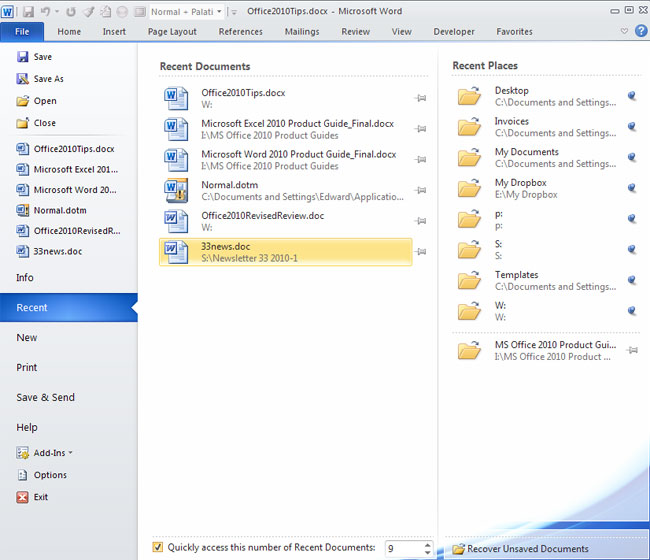Open the Quick Access Toolbar customize arrow

point(233,12)
